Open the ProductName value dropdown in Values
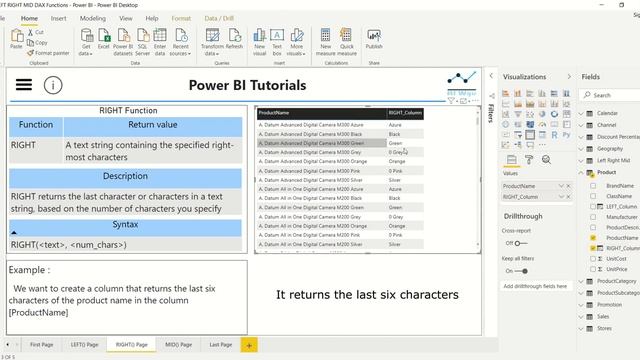This screenshot has height=360, width=640. (561, 186)
